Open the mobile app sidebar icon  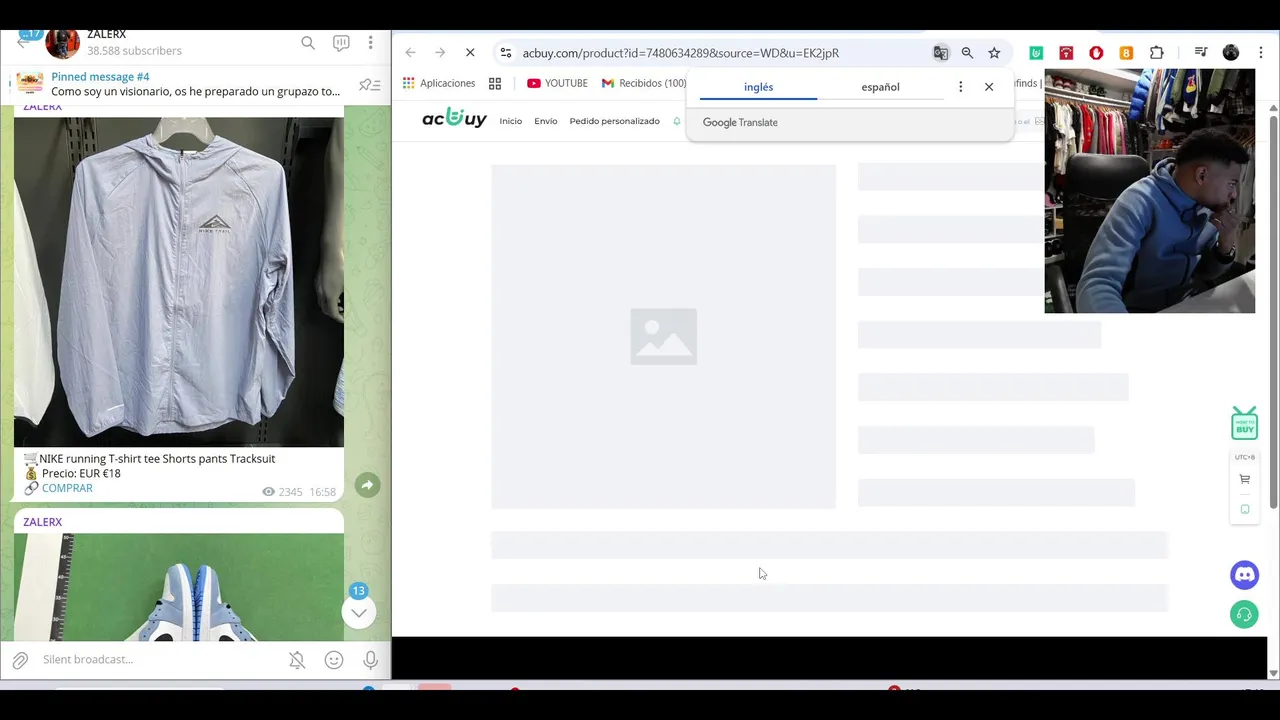click(1244, 509)
